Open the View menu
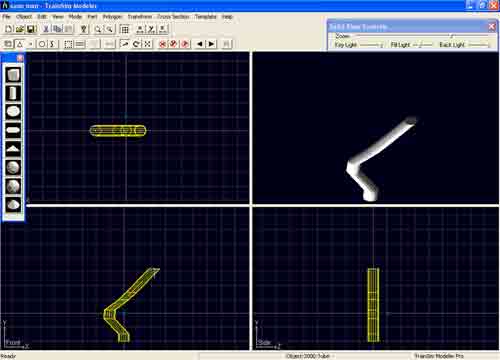This screenshot has width=500, height=360. point(58,16)
